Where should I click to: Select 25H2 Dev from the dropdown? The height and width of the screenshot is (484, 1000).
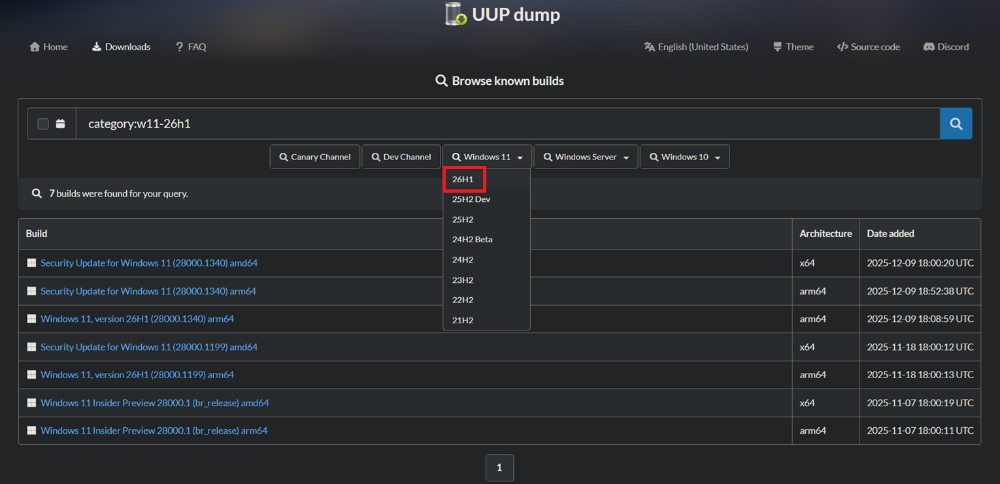pyautogui.click(x=487, y=200)
